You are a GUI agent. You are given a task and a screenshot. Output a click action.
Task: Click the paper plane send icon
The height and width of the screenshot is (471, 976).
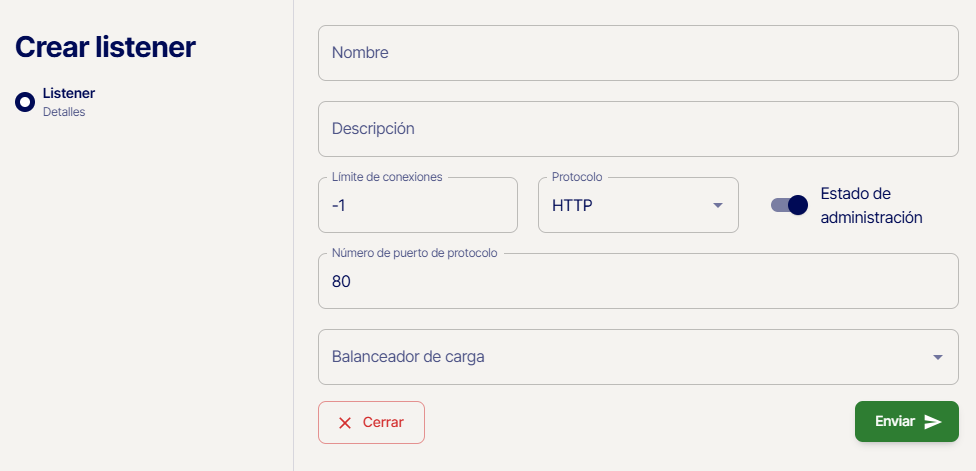933,422
